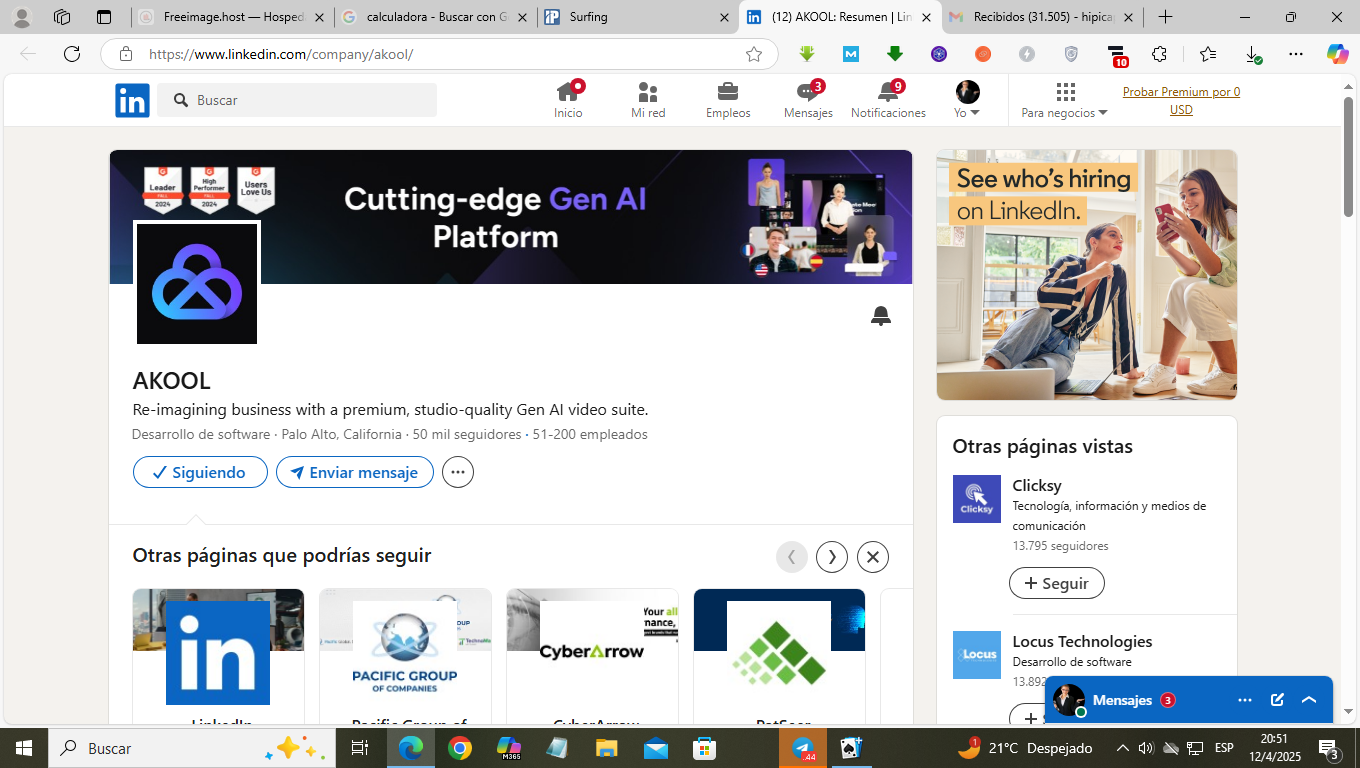Open the Inicio home icon
The image size is (1360, 768).
[568, 100]
